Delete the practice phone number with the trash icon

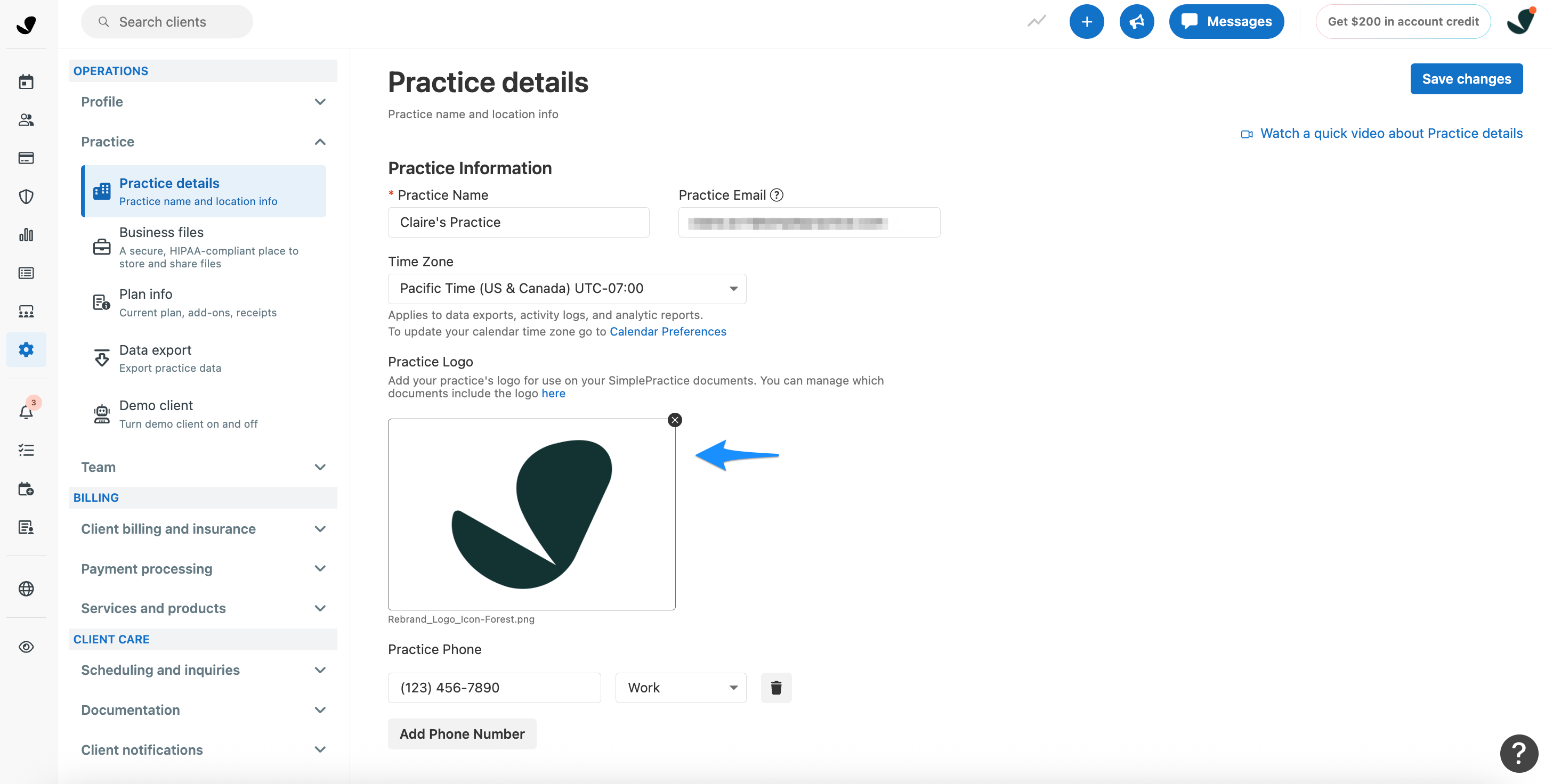[776, 688]
